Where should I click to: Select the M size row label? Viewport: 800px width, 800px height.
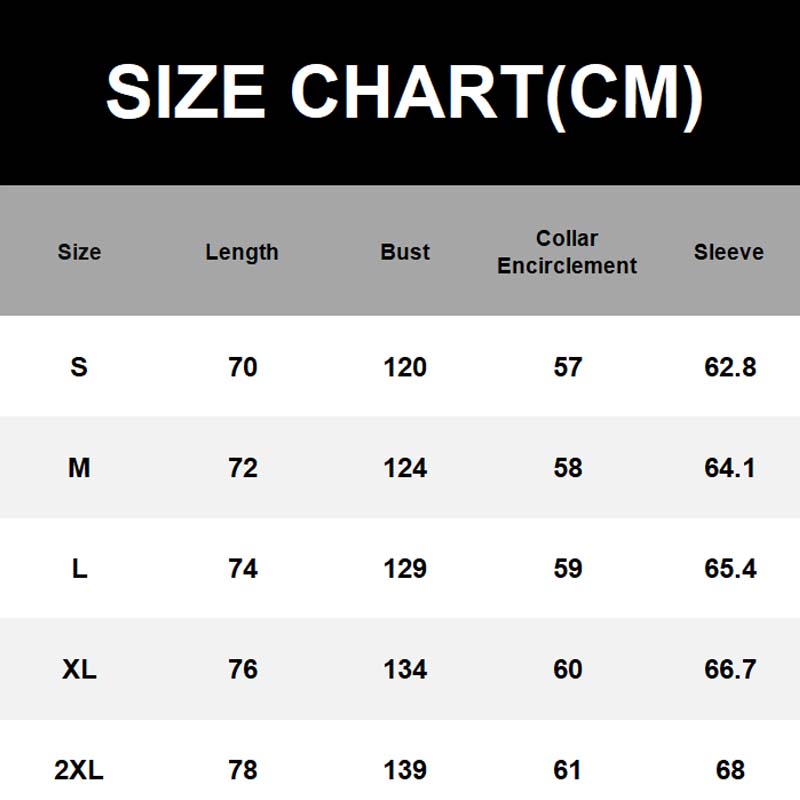[x=79, y=468]
